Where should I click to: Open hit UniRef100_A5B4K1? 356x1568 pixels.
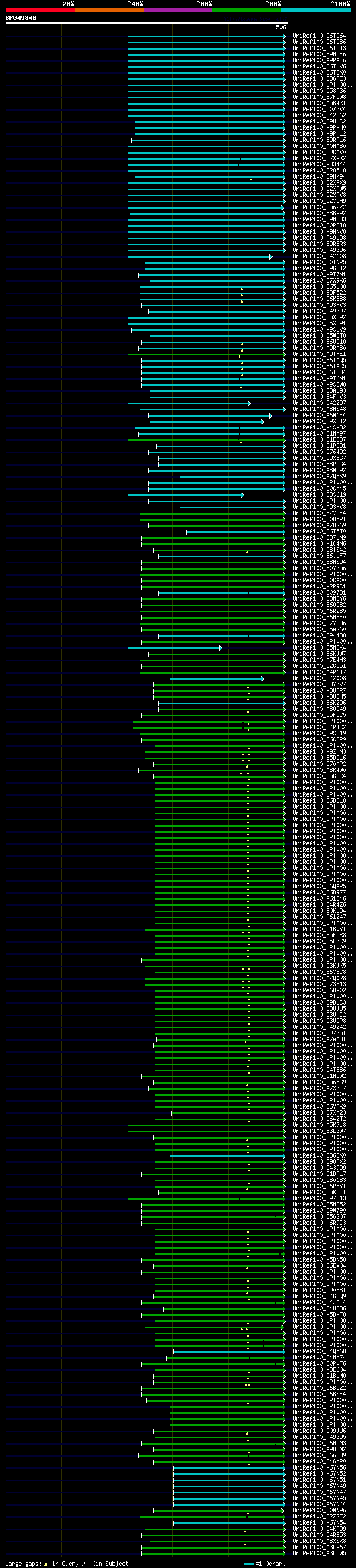click(x=319, y=103)
